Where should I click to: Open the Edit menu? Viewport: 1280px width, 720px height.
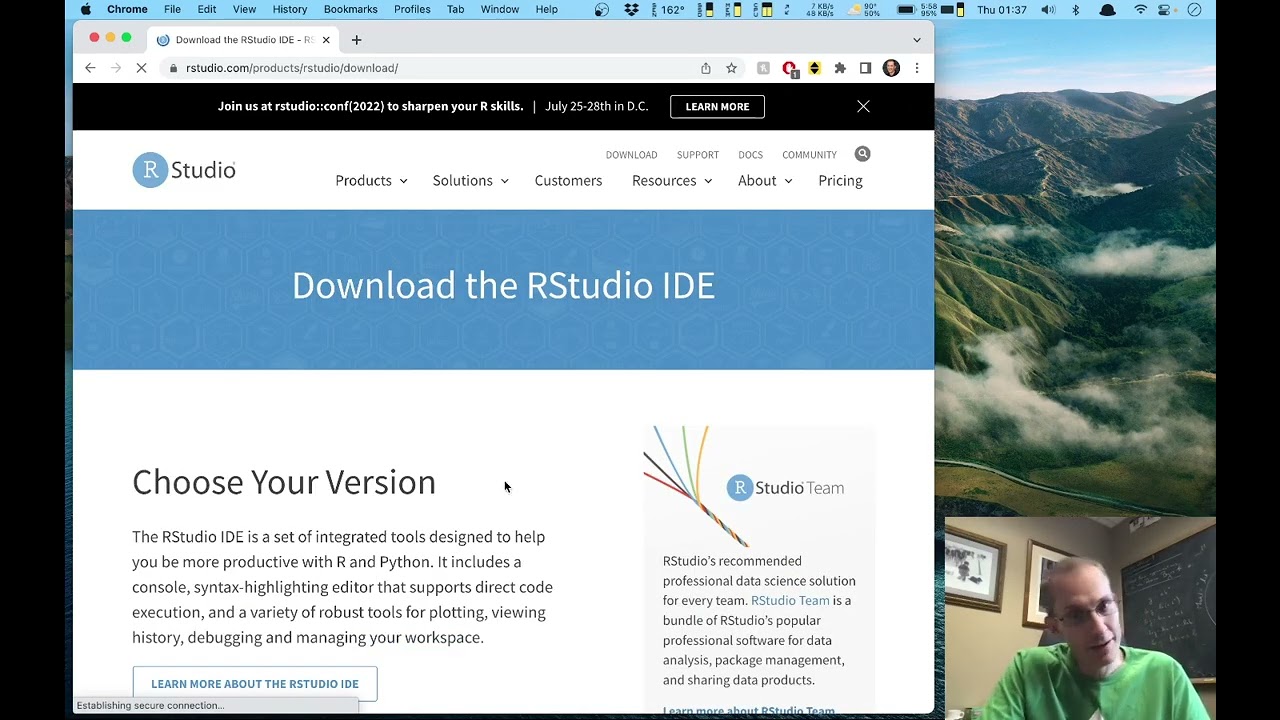207,9
